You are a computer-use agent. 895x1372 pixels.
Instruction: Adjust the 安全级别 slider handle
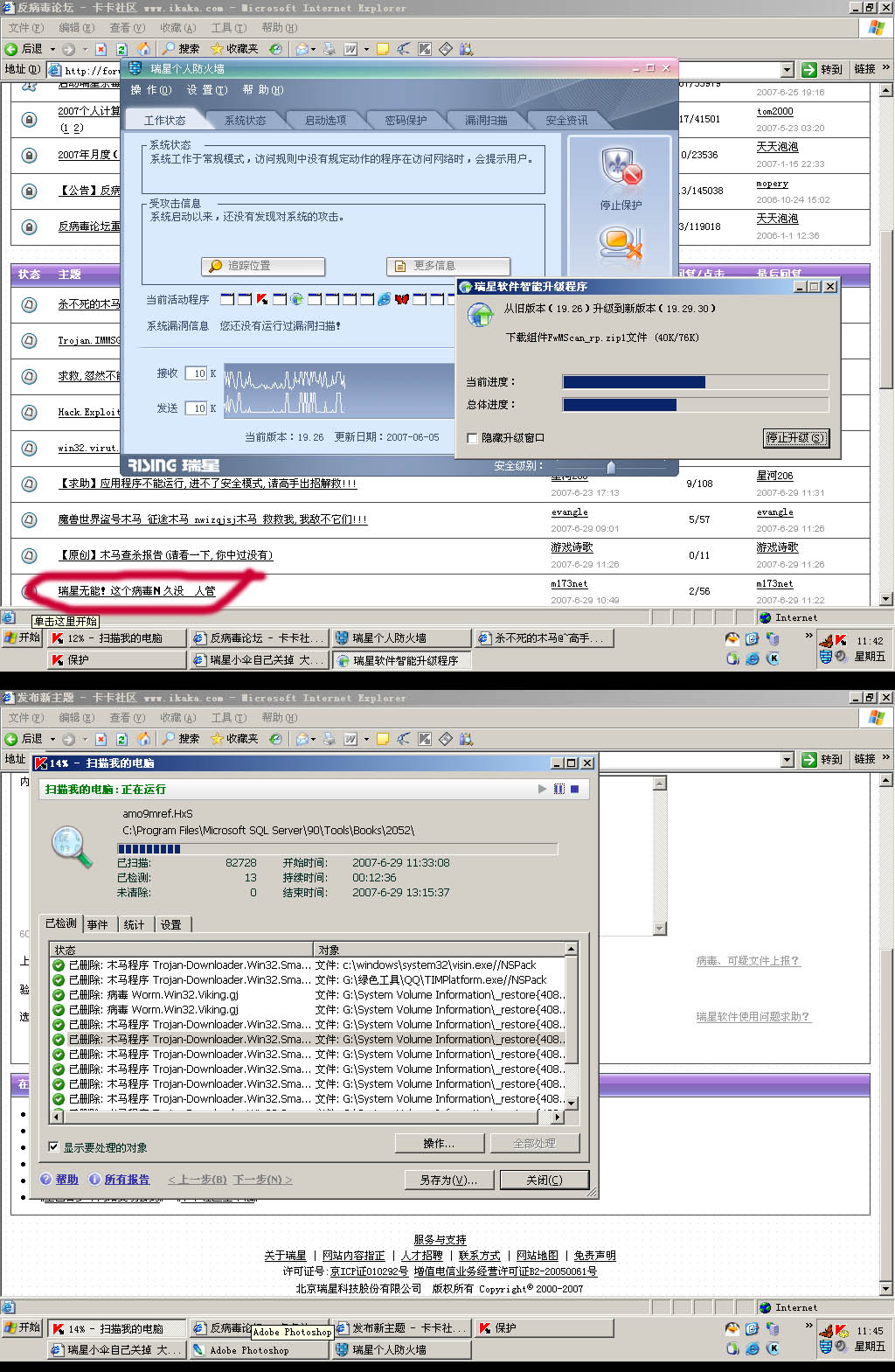[611, 467]
